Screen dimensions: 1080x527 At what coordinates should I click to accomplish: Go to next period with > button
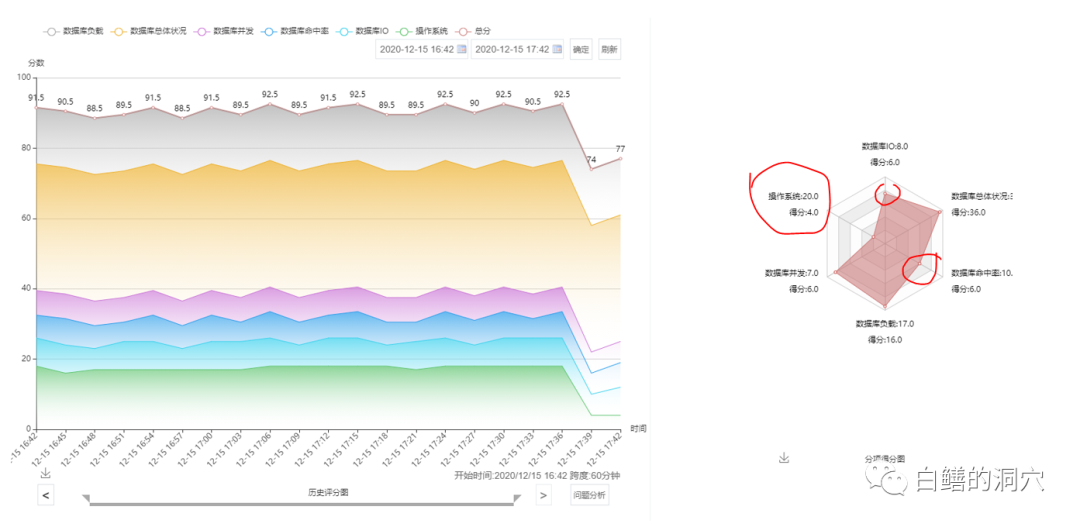point(543,495)
